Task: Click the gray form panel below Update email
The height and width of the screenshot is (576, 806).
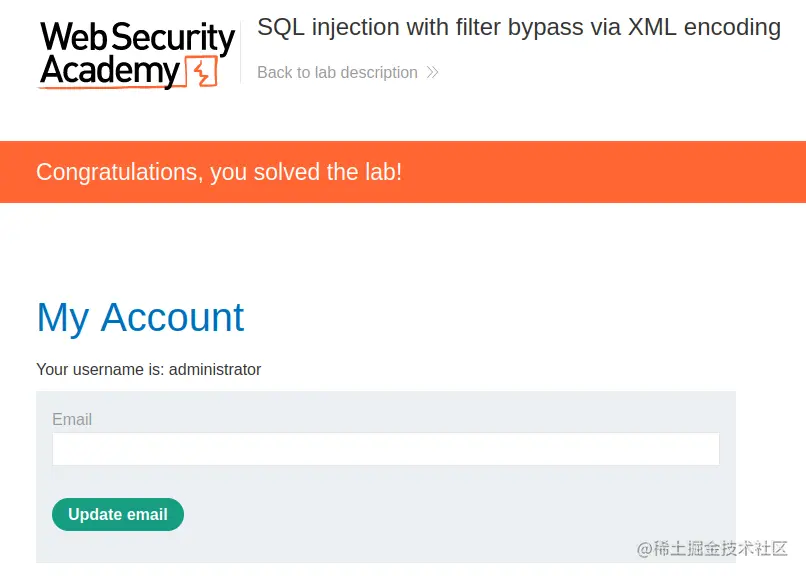Action: point(386,547)
